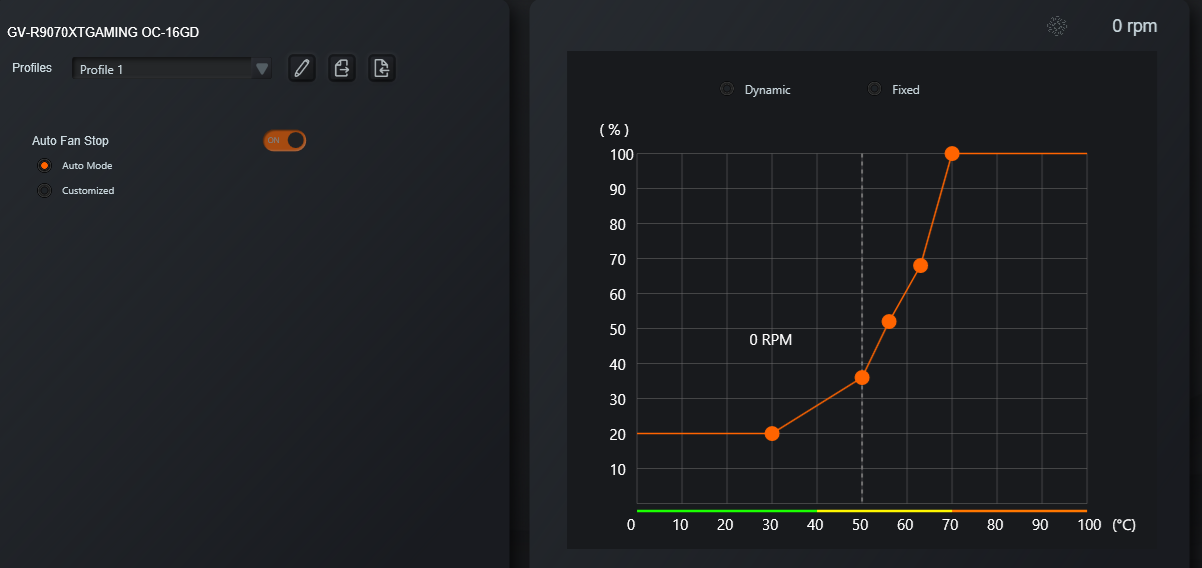Click the Auto Fan Stop label

[x=70, y=141]
